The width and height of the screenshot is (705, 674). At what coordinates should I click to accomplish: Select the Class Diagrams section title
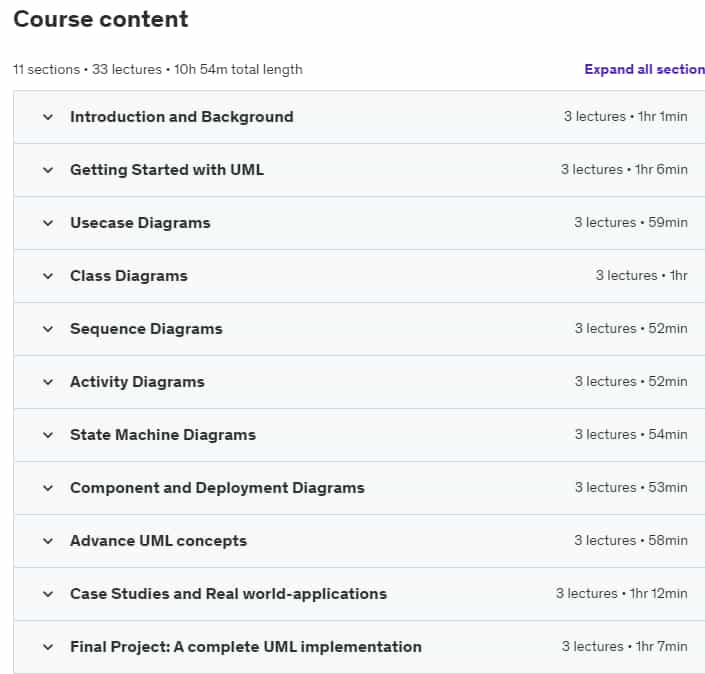coord(129,276)
